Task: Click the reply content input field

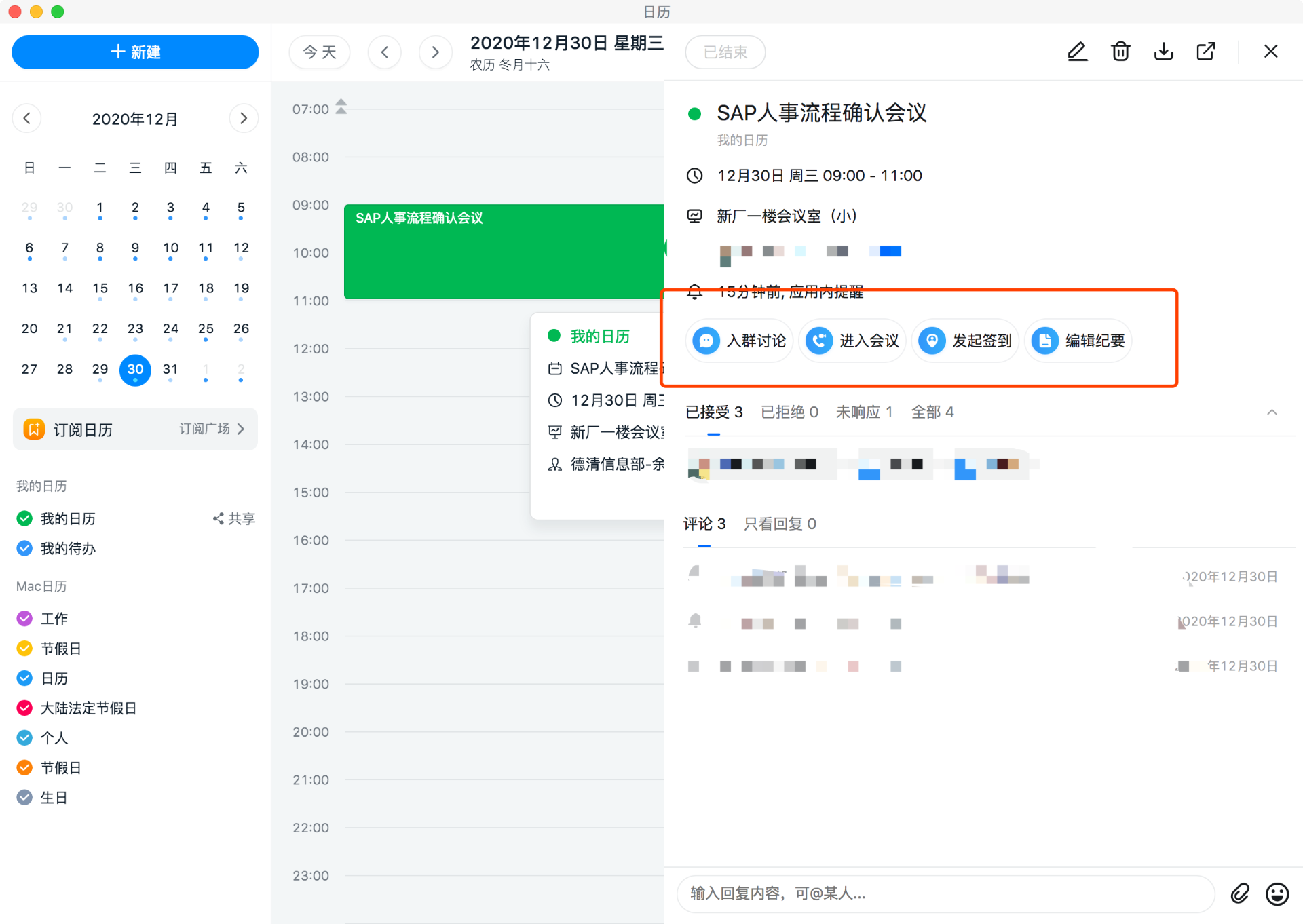Action: [x=945, y=893]
